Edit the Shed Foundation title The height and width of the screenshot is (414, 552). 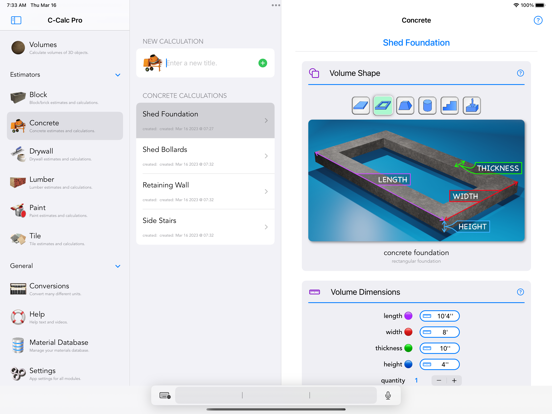click(x=416, y=43)
